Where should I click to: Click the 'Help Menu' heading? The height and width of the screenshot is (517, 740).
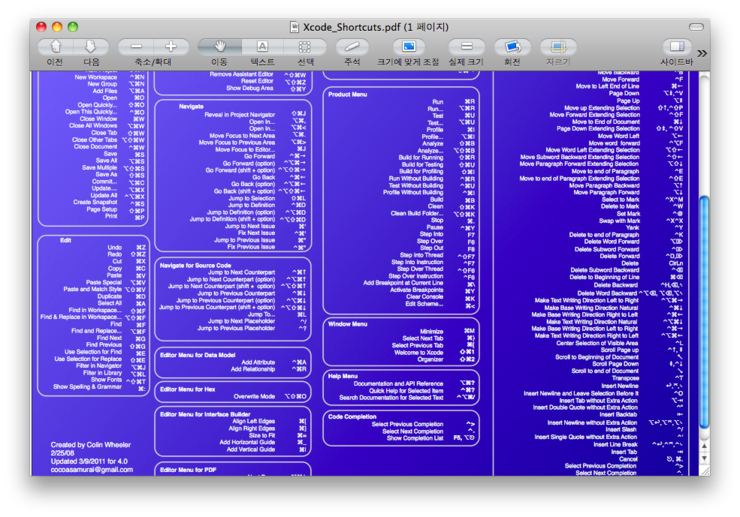[343, 376]
